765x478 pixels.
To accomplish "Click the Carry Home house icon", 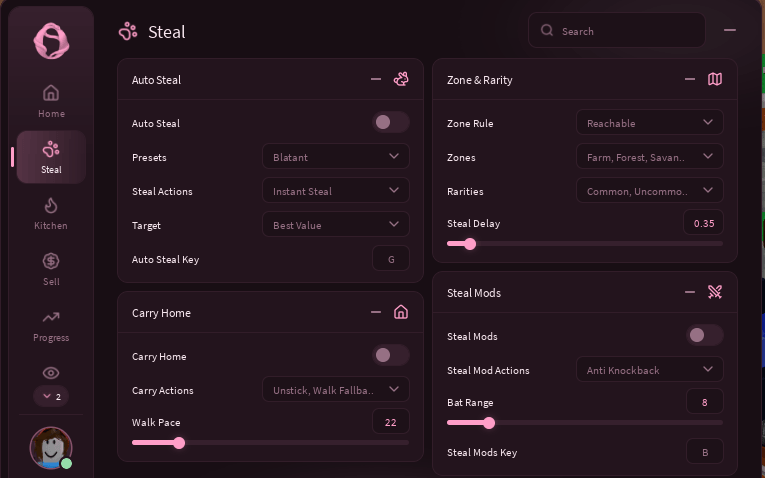I will pos(401,312).
